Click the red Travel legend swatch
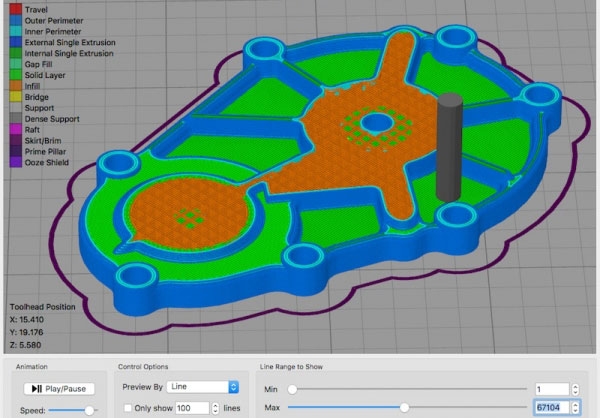This screenshot has height=418, width=600. click(x=13, y=10)
